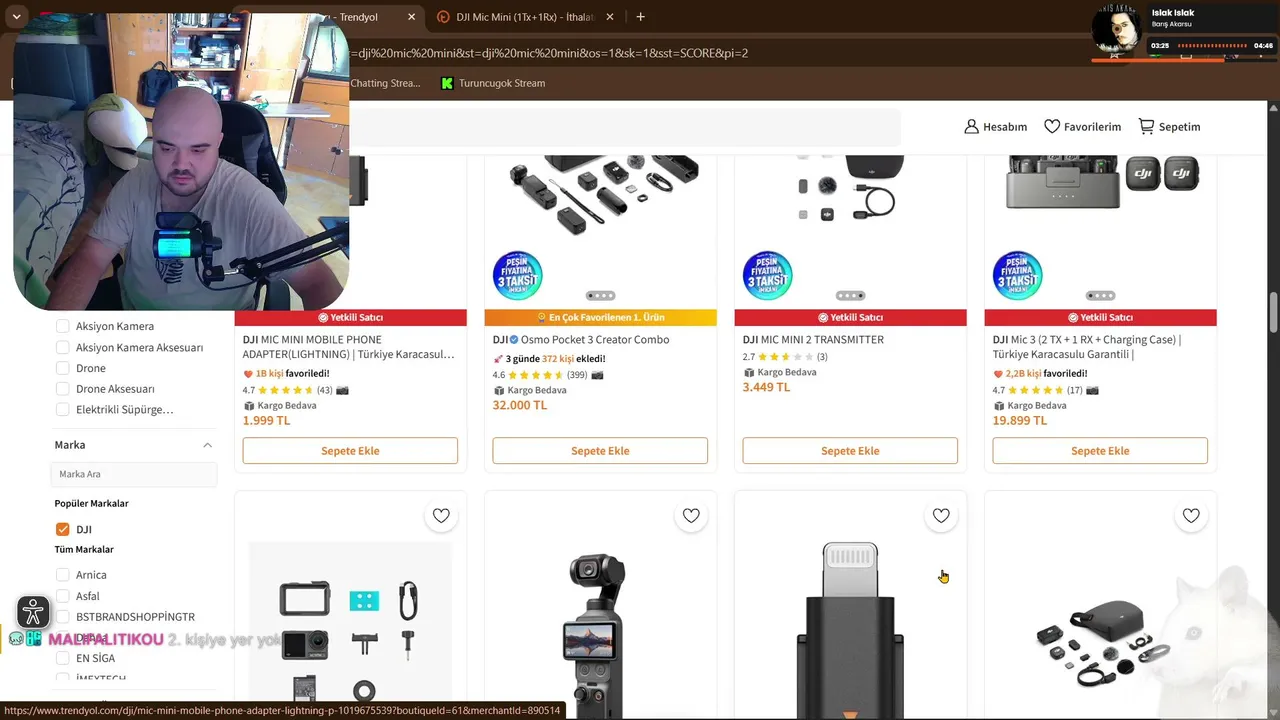Click the Kick icon of Turuncugok Stream bookmark
Screen dimensions: 1280x720
tap(447, 83)
